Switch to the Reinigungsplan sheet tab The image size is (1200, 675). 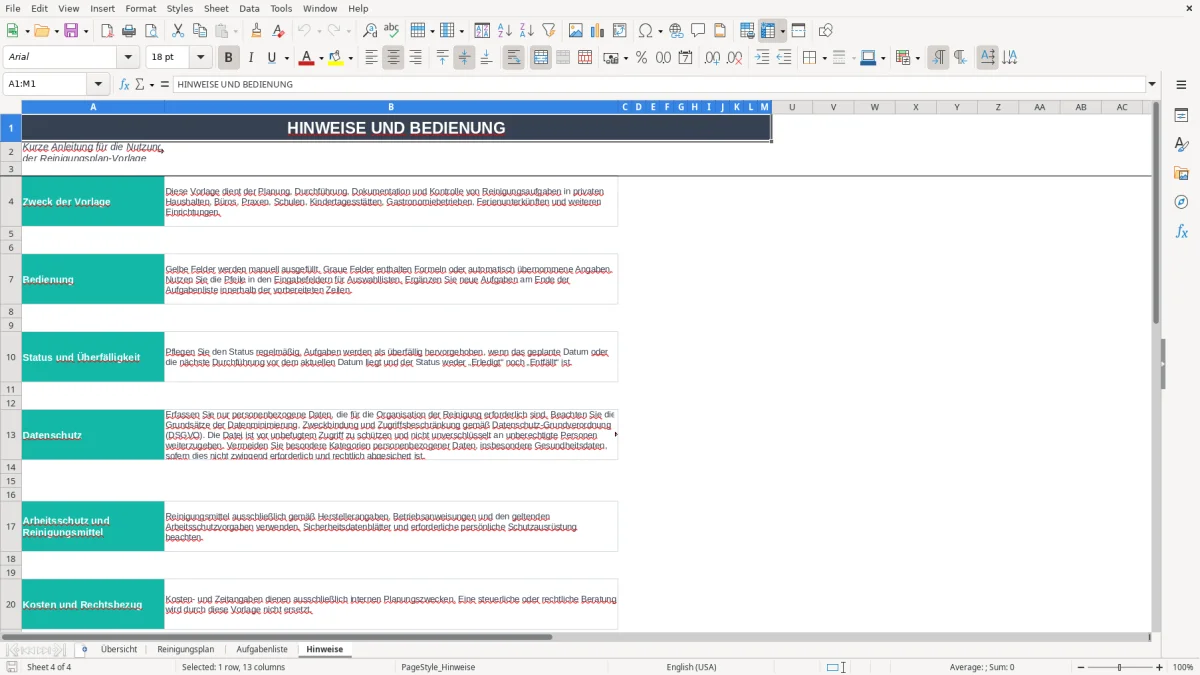(x=185, y=649)
